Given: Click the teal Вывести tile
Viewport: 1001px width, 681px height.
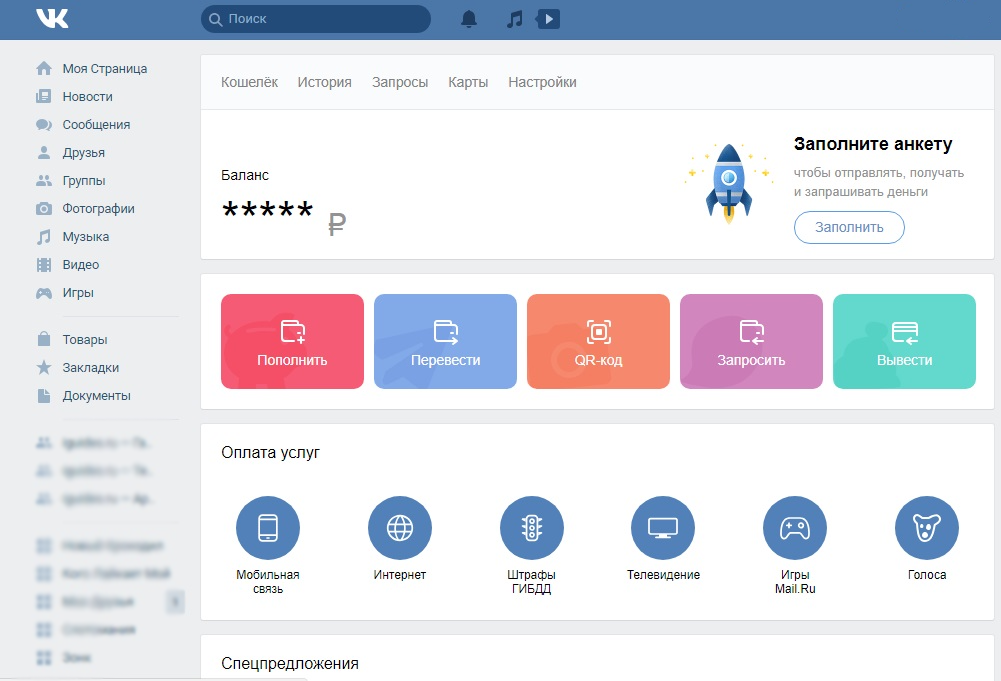Looking at the screenshot, I should (x=904, y=341).
